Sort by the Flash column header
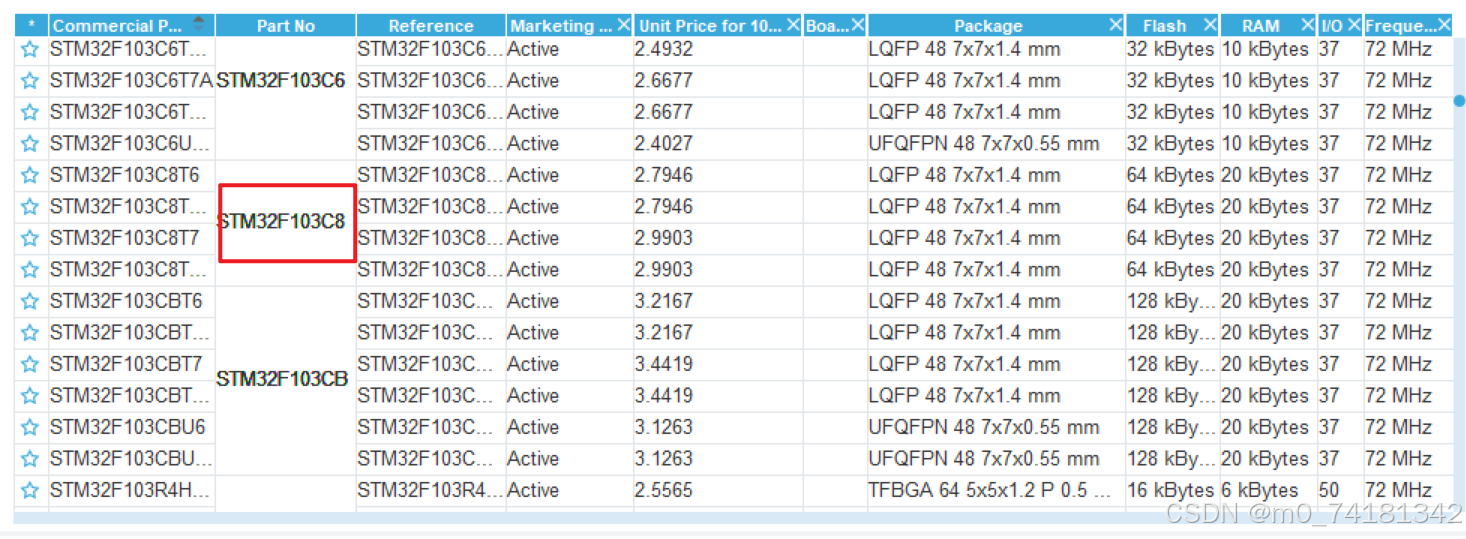Image resolution: width=1466 pixels, height=539 pixels. coord(1165,26)
